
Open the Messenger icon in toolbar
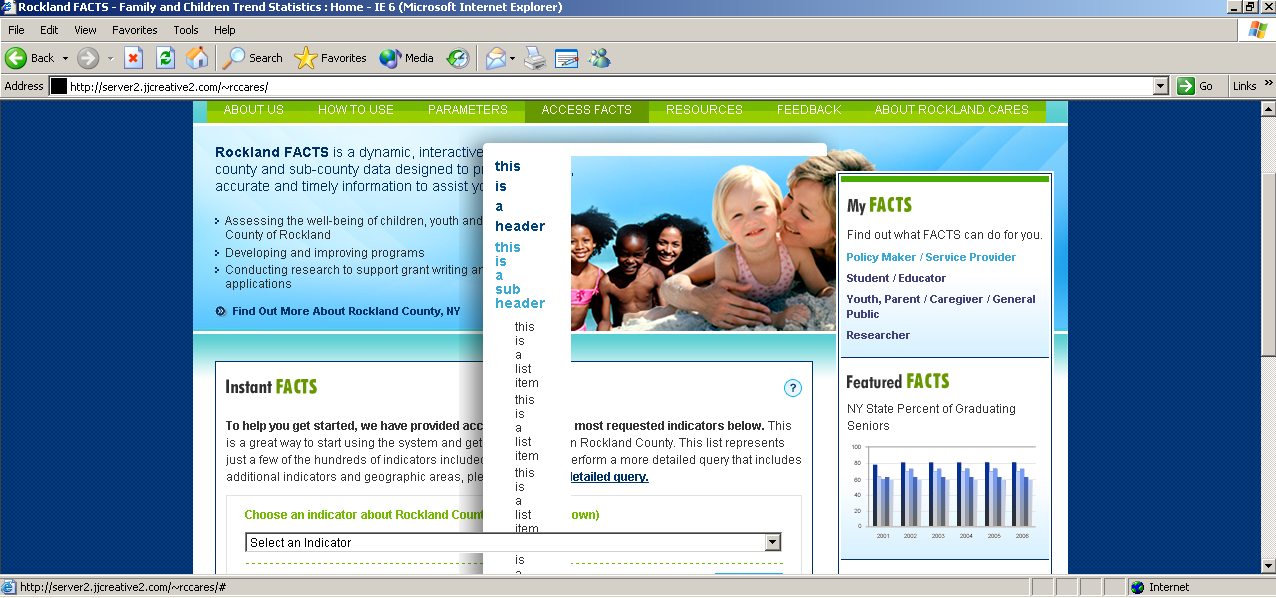click(600, 58)
